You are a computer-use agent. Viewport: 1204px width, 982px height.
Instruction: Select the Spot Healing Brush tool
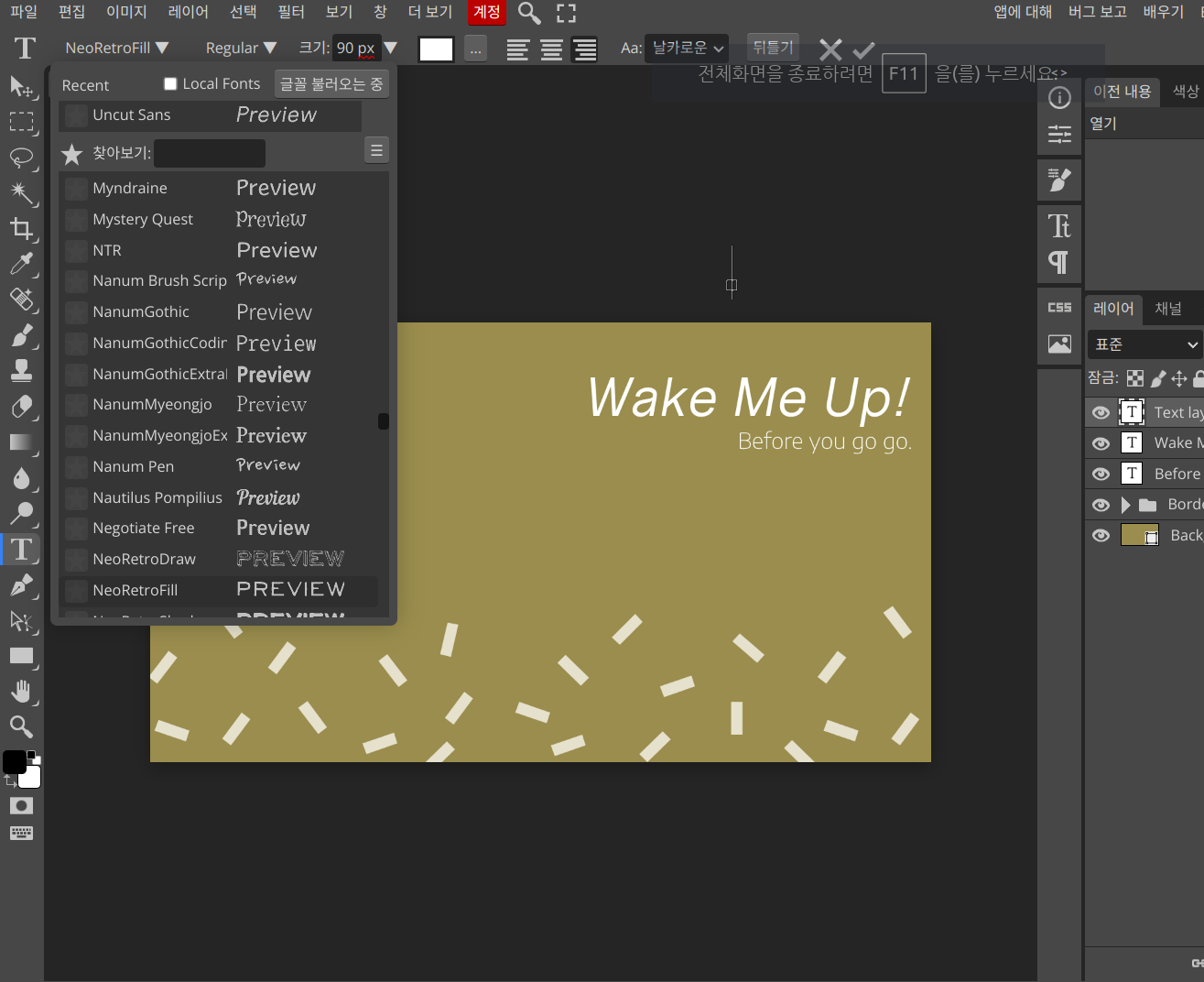(21, 300)
